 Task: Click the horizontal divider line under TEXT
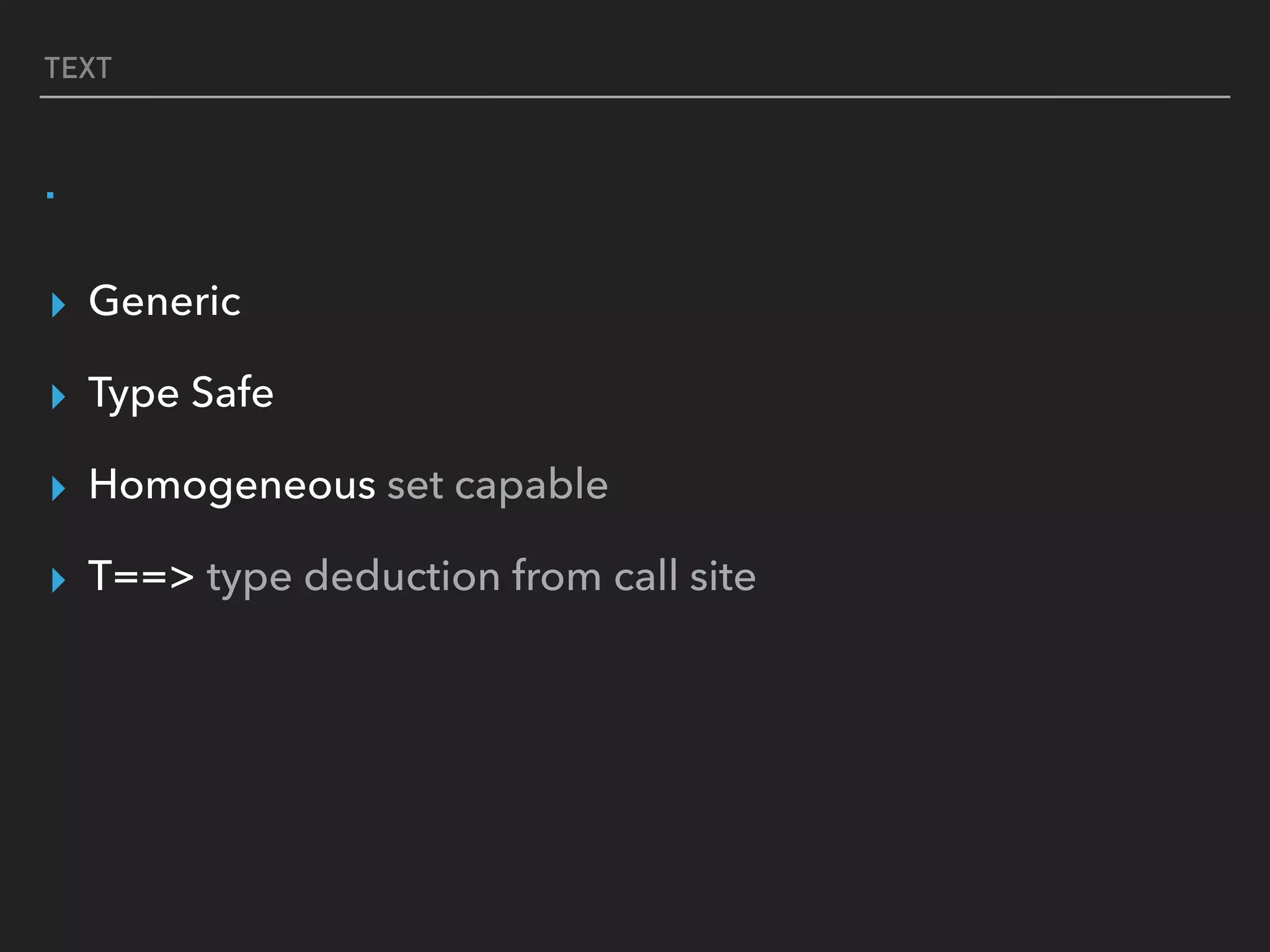(x=635, y=97)
